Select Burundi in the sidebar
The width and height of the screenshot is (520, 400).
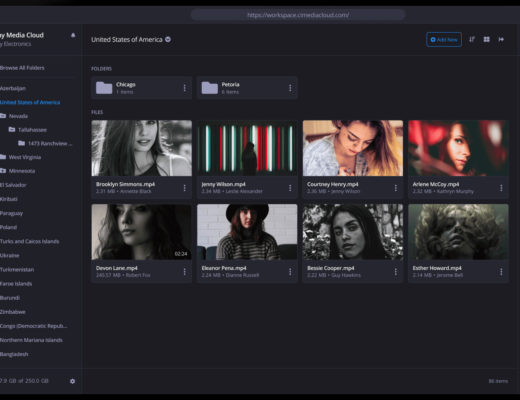click(10, 298)
